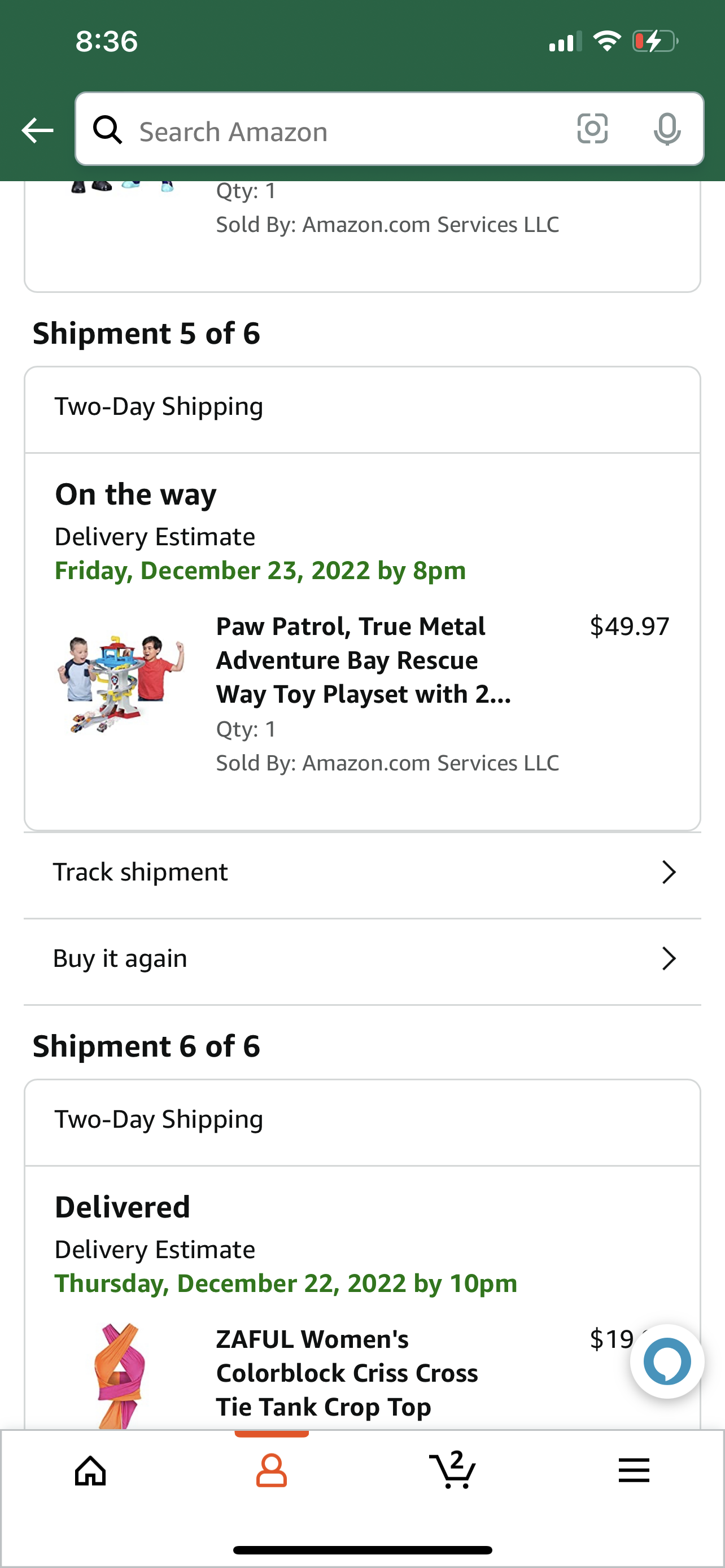Open the hamburger menu
This screenshot has width=725, height=1568.
click(634, 1471)
